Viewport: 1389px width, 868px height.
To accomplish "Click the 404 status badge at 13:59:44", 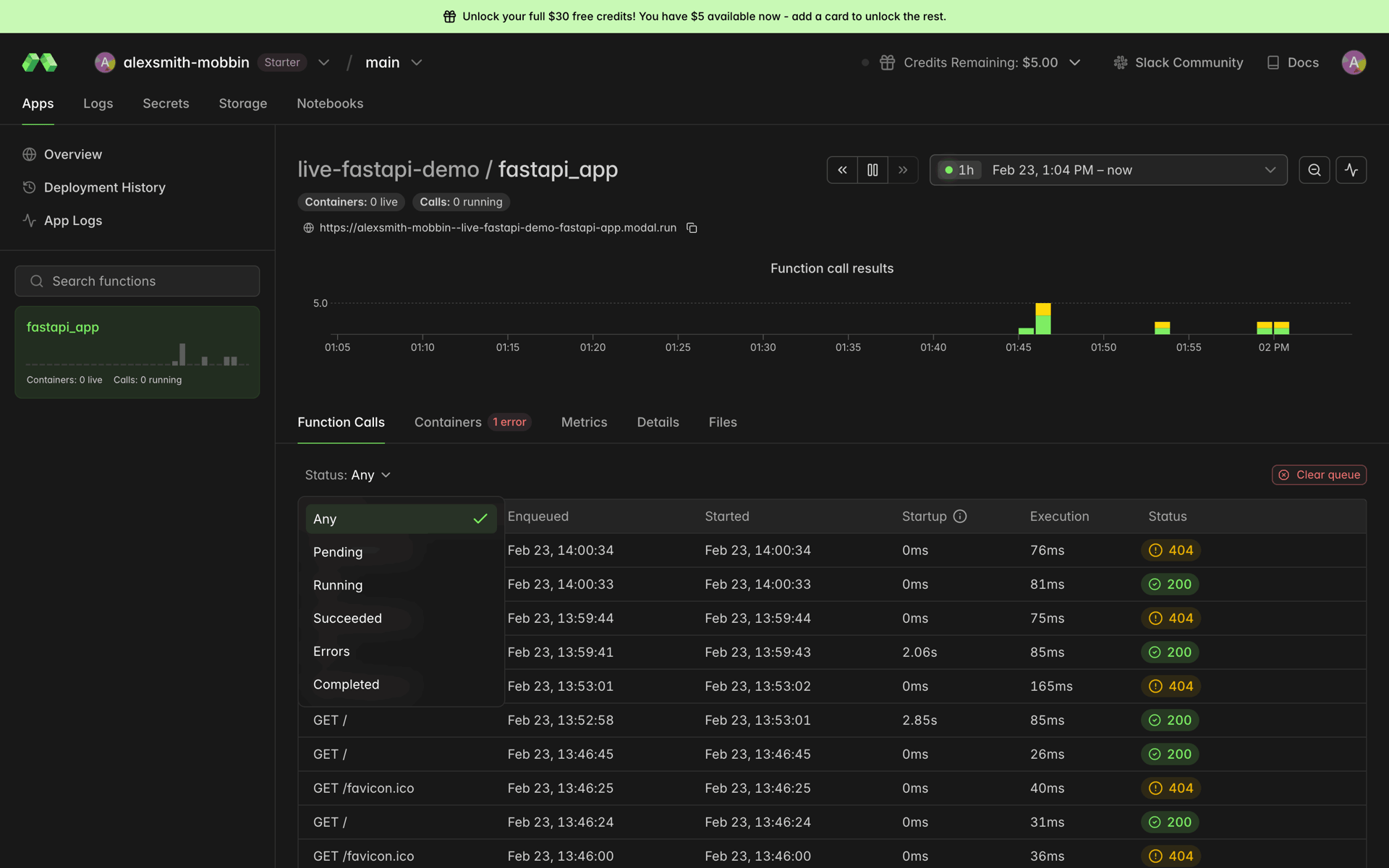I will pos(1171,618).
